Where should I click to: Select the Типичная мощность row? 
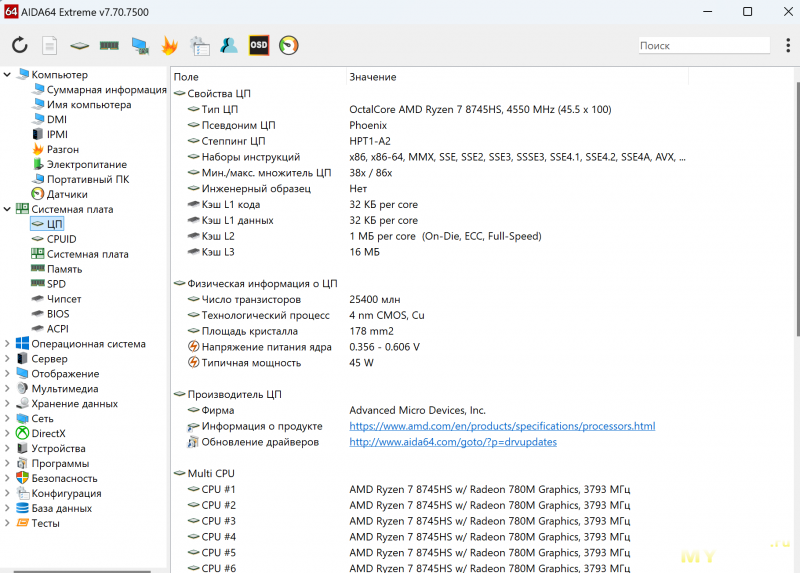coord(281,363)
